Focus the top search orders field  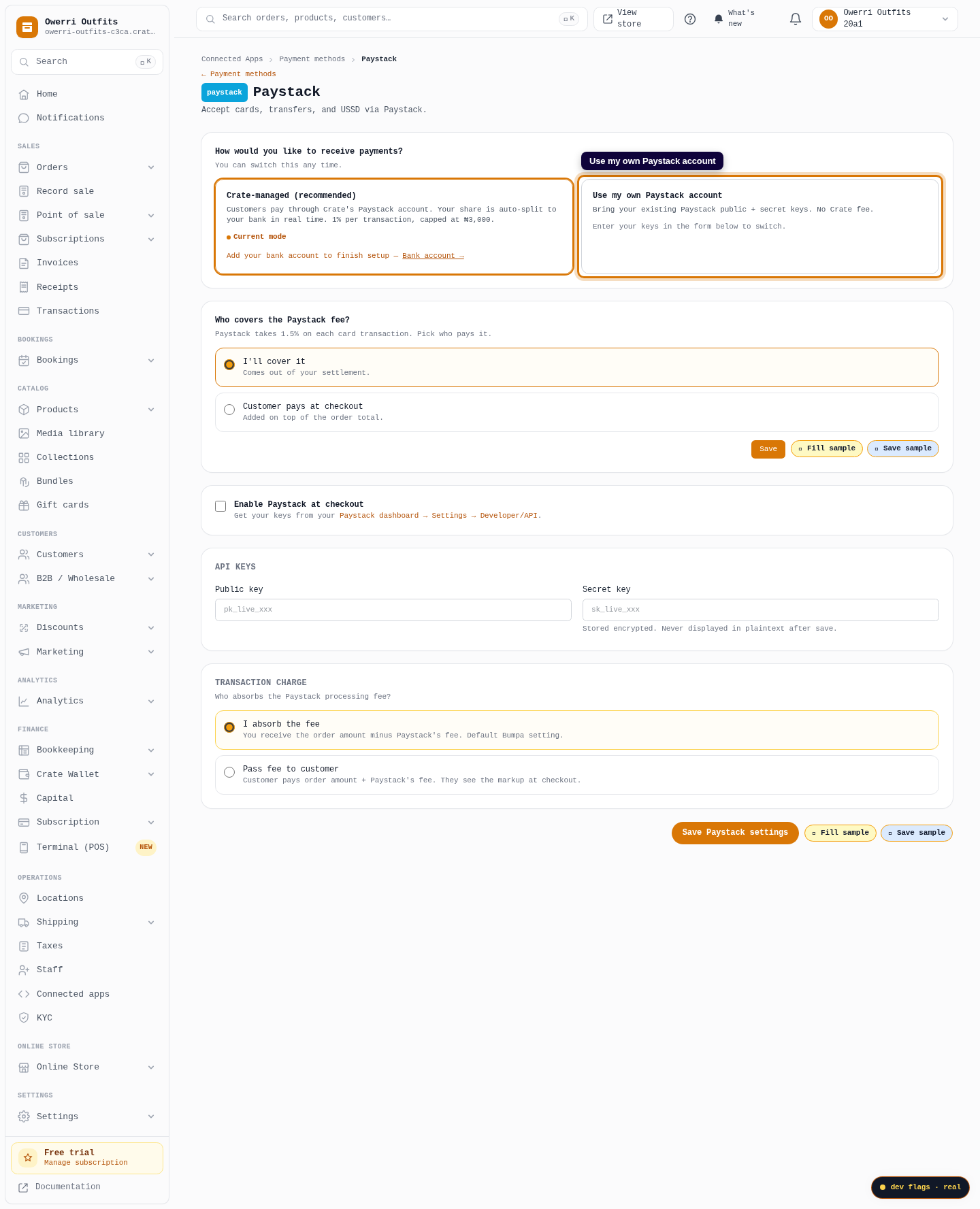tap(392, 19)
